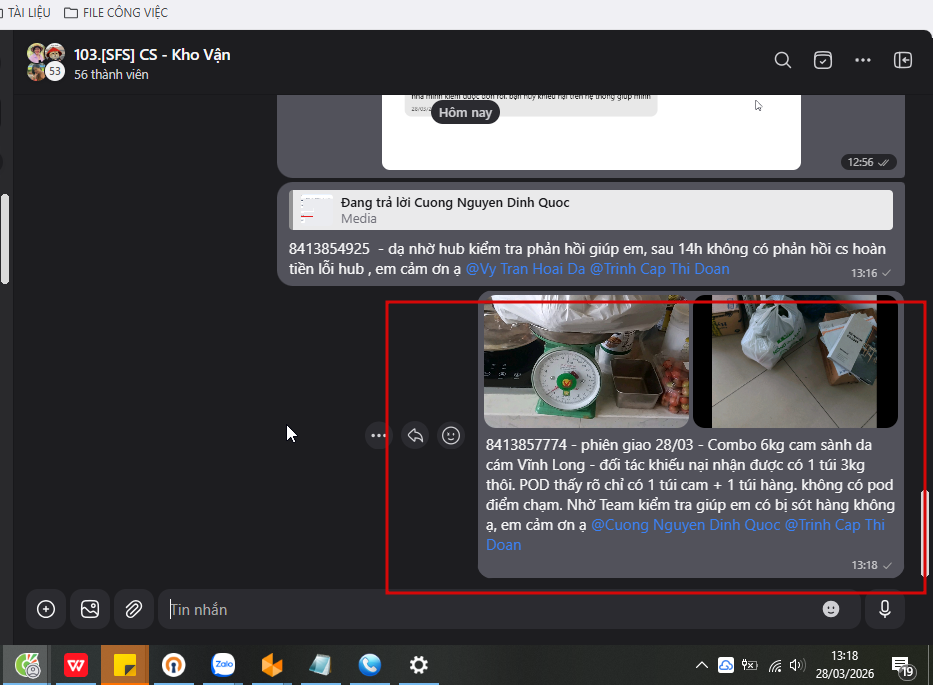Viewport: 933px width, 685px height.
Task: Click the @Cuong Nguyen Dinh Quoc mention
Action: 685,525
